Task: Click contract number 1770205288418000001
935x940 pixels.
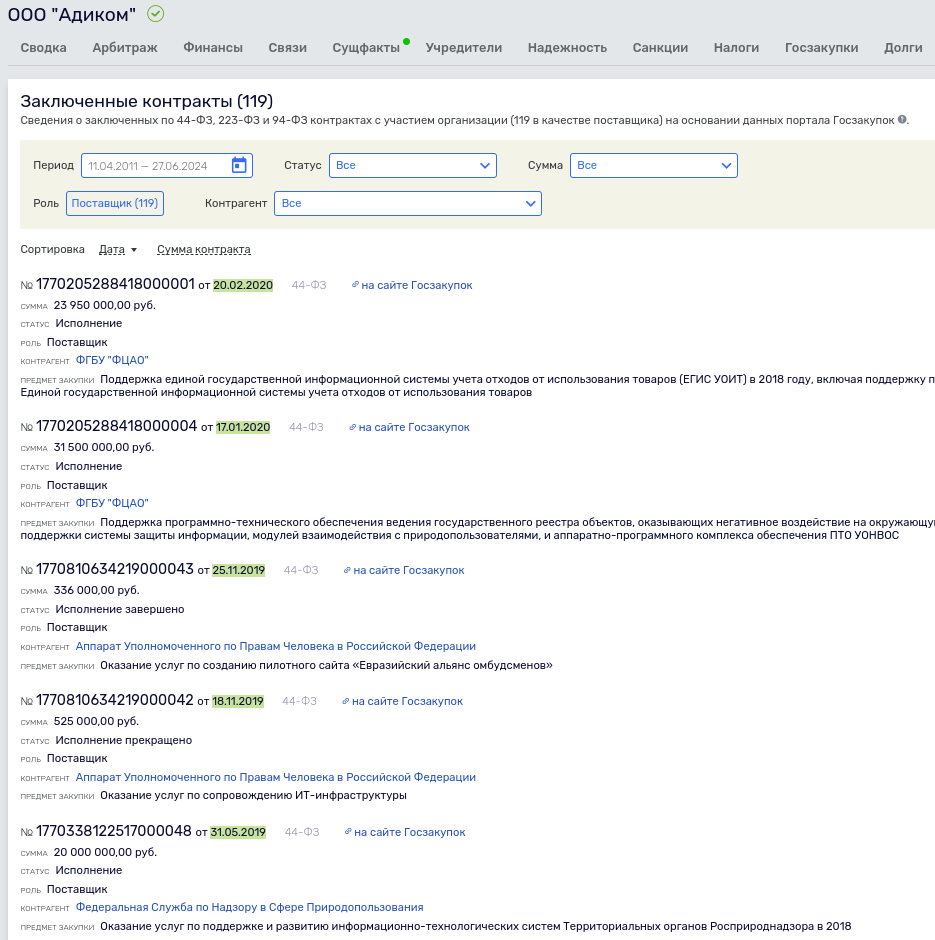Action: (115, 284)
